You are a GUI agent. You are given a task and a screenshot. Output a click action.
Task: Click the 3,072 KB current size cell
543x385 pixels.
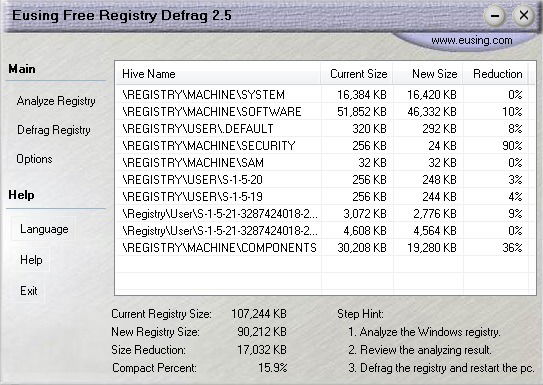coord(365,214)
